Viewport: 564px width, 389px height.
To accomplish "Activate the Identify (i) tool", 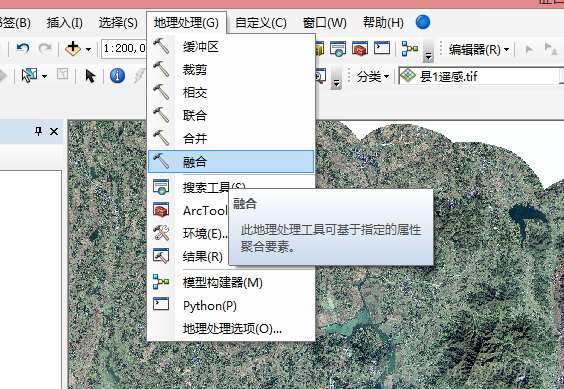I will pos(117,76).
